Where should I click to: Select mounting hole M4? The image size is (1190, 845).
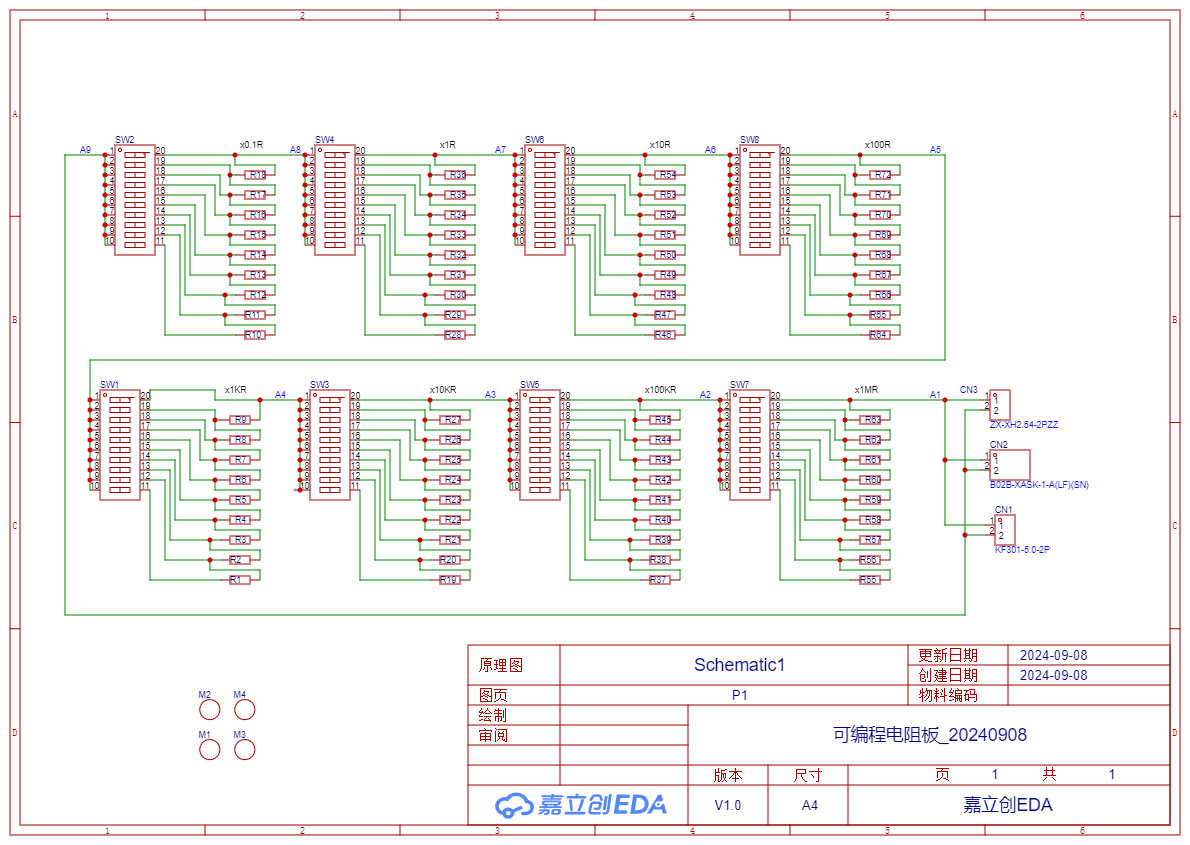(x=244, y=710)
